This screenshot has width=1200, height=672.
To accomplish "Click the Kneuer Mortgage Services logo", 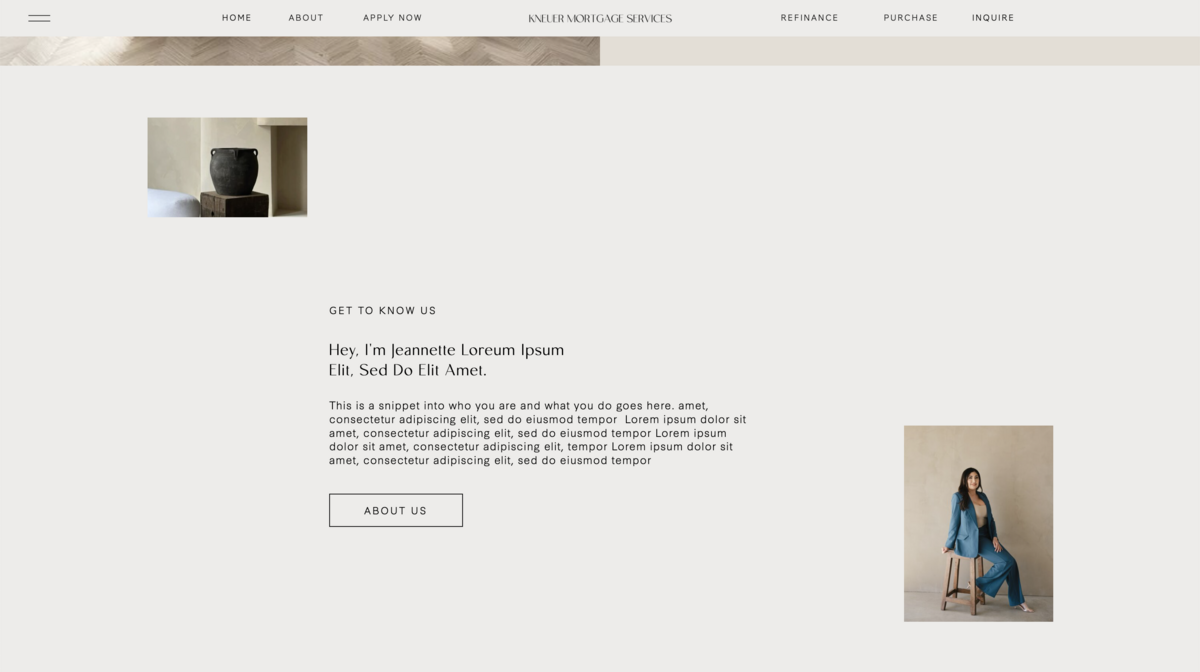I will pos(600,18).
